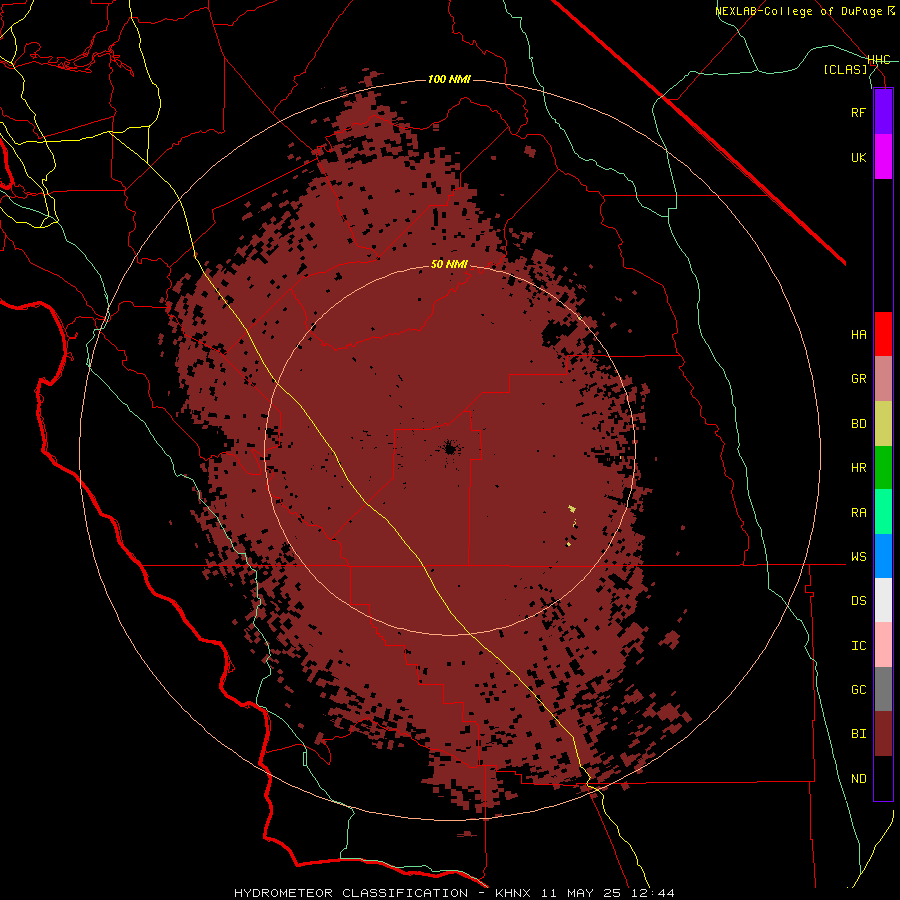
Task: Click the RF legend label
Action: click(x=858, y=112)
